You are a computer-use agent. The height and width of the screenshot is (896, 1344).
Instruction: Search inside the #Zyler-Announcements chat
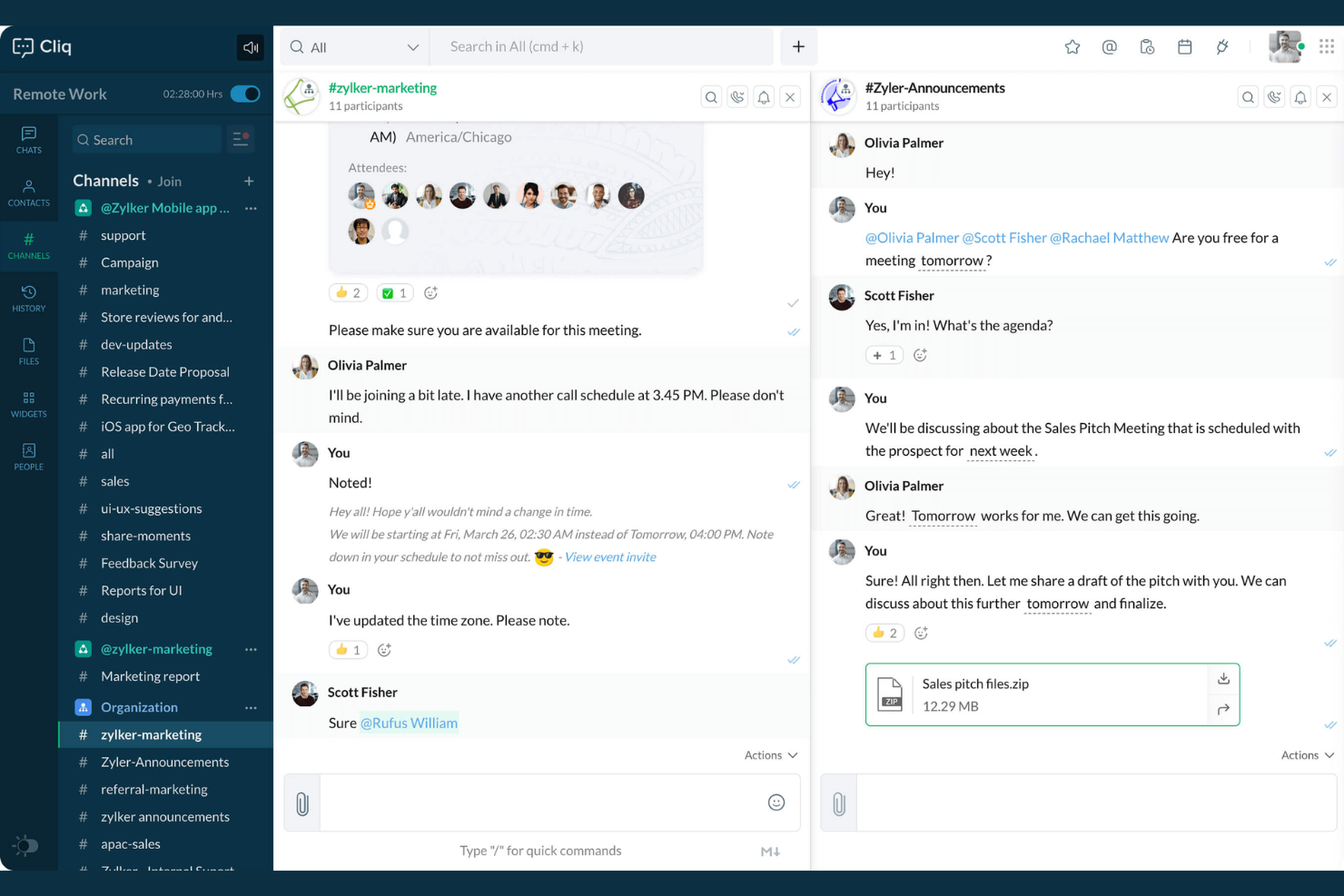click(1249, 97)
